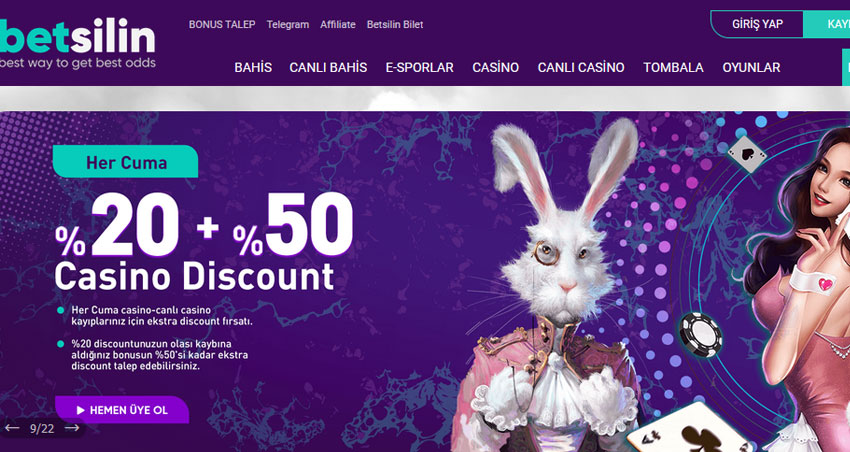The height and width of the screenshot is (452, 850).
Task: Open the Telegram link
Action: pyautogui.click(x=288, y=24)
